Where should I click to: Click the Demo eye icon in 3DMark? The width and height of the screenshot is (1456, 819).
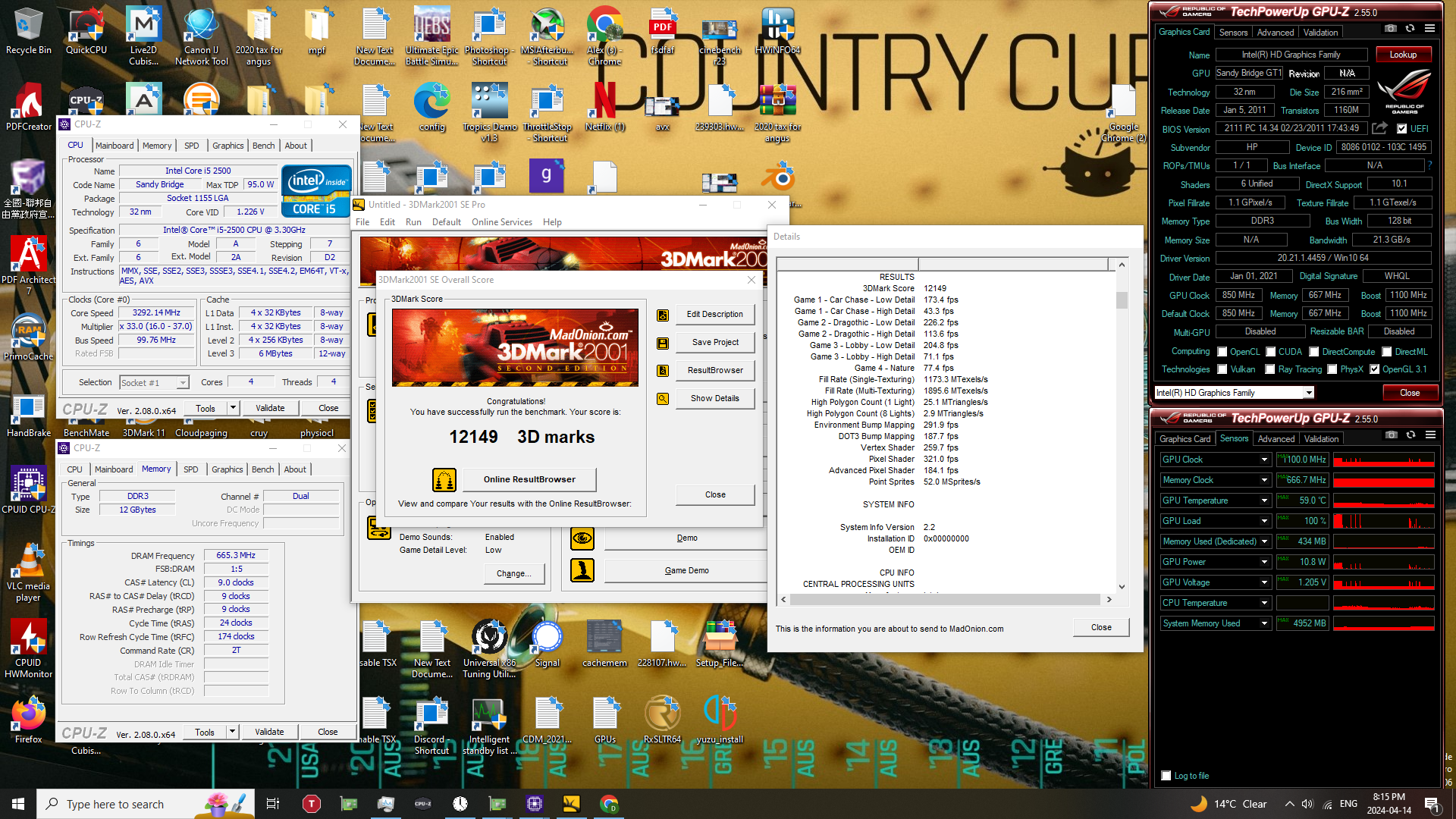pyautogui.click(x=582, y=538)
